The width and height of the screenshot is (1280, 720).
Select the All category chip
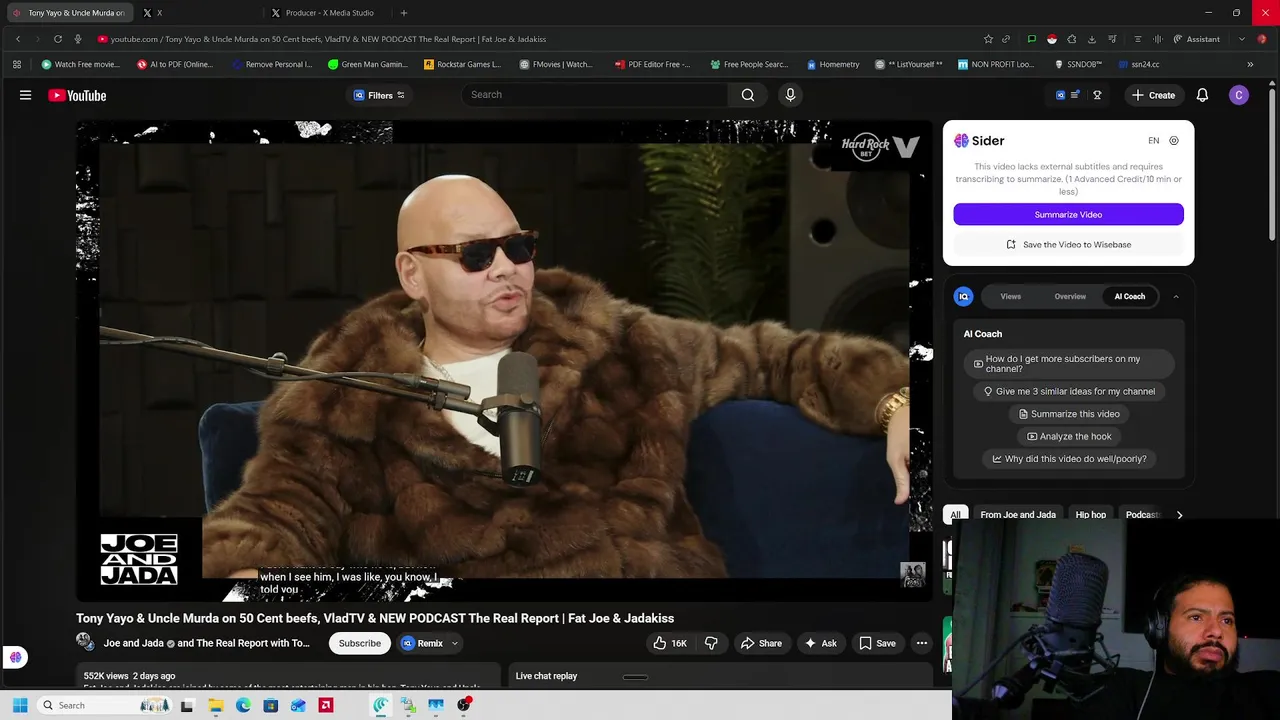point(955,515)
